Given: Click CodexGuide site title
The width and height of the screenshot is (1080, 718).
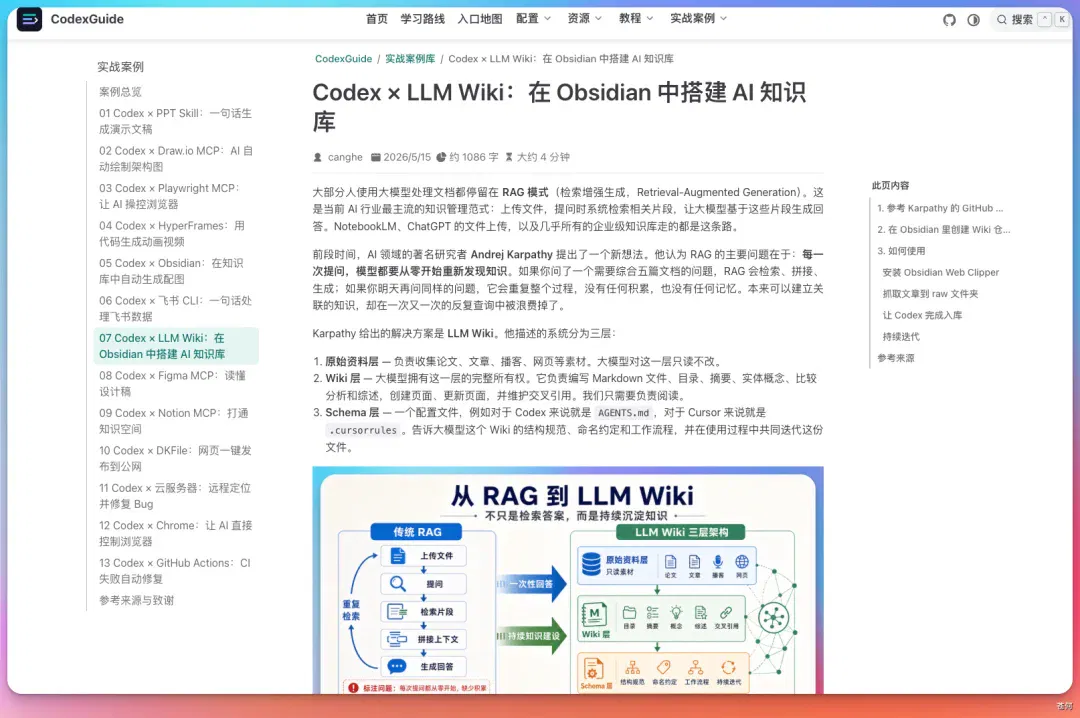Looking at the screenshot, I should (x=87, y=19).
